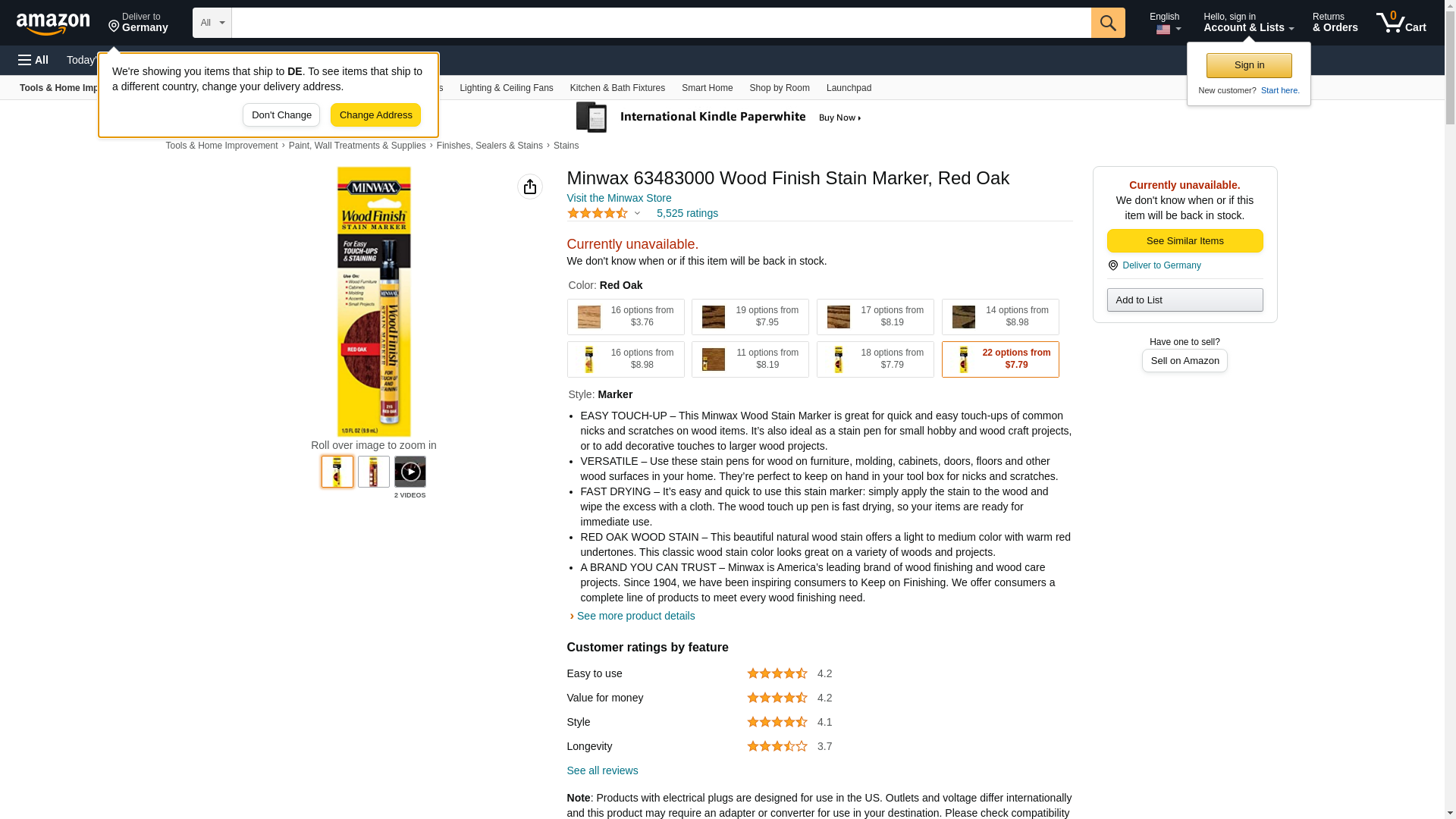Expand the Account & Lists dropdown
This screenshot has height=819, width=1456.
pyautogui.click(x=1248, y=23)
